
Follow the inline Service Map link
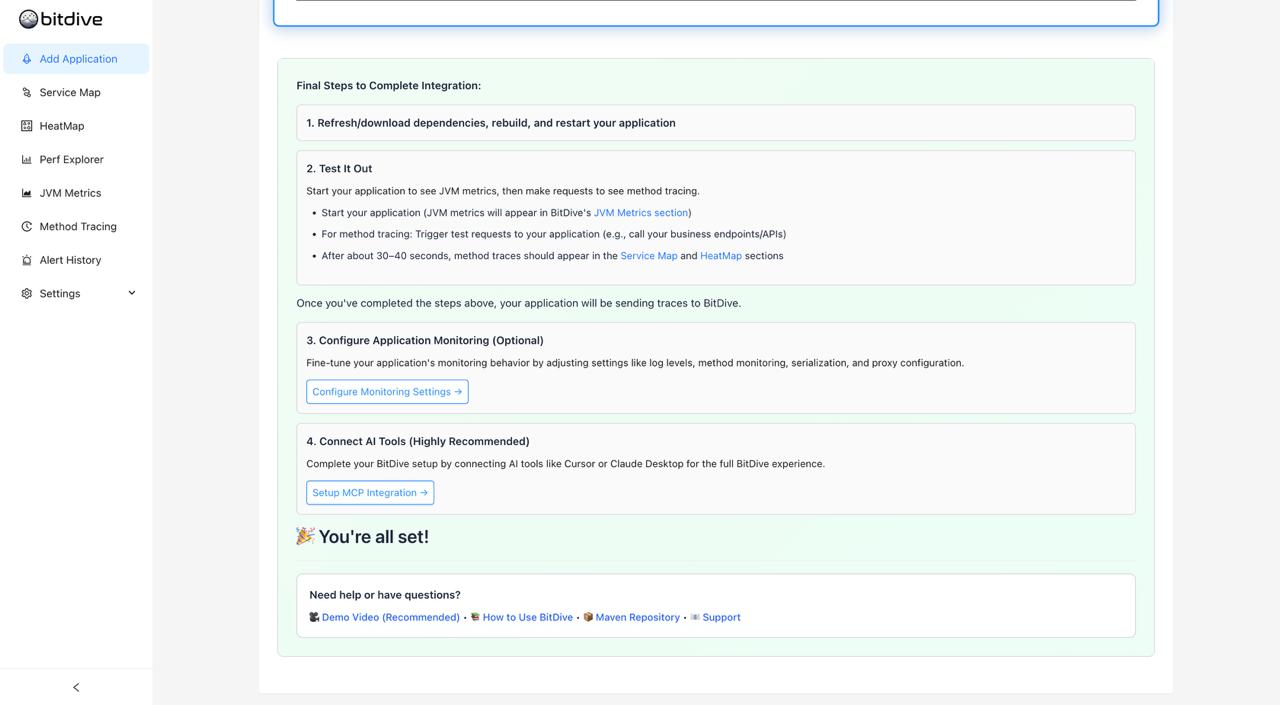(x=649, y=256)
